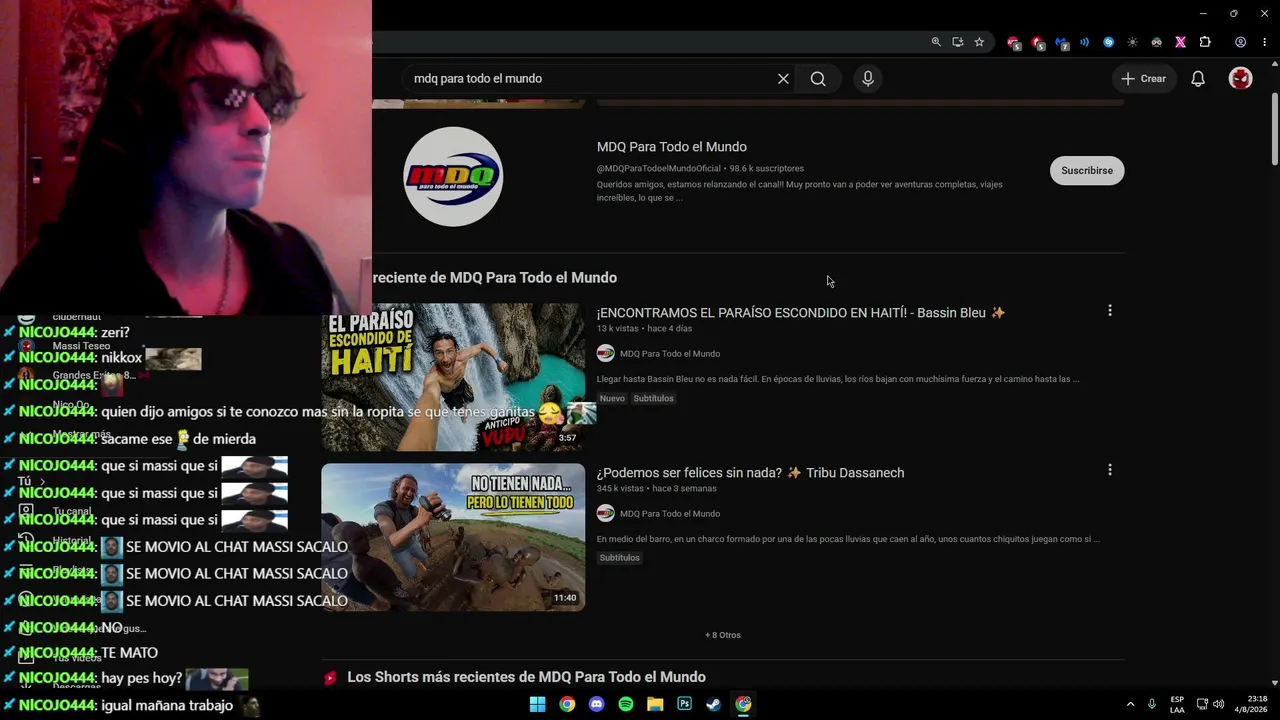1280x720 pixels.
Task: Open File Explorer from the taskbar
Action: 655,704
